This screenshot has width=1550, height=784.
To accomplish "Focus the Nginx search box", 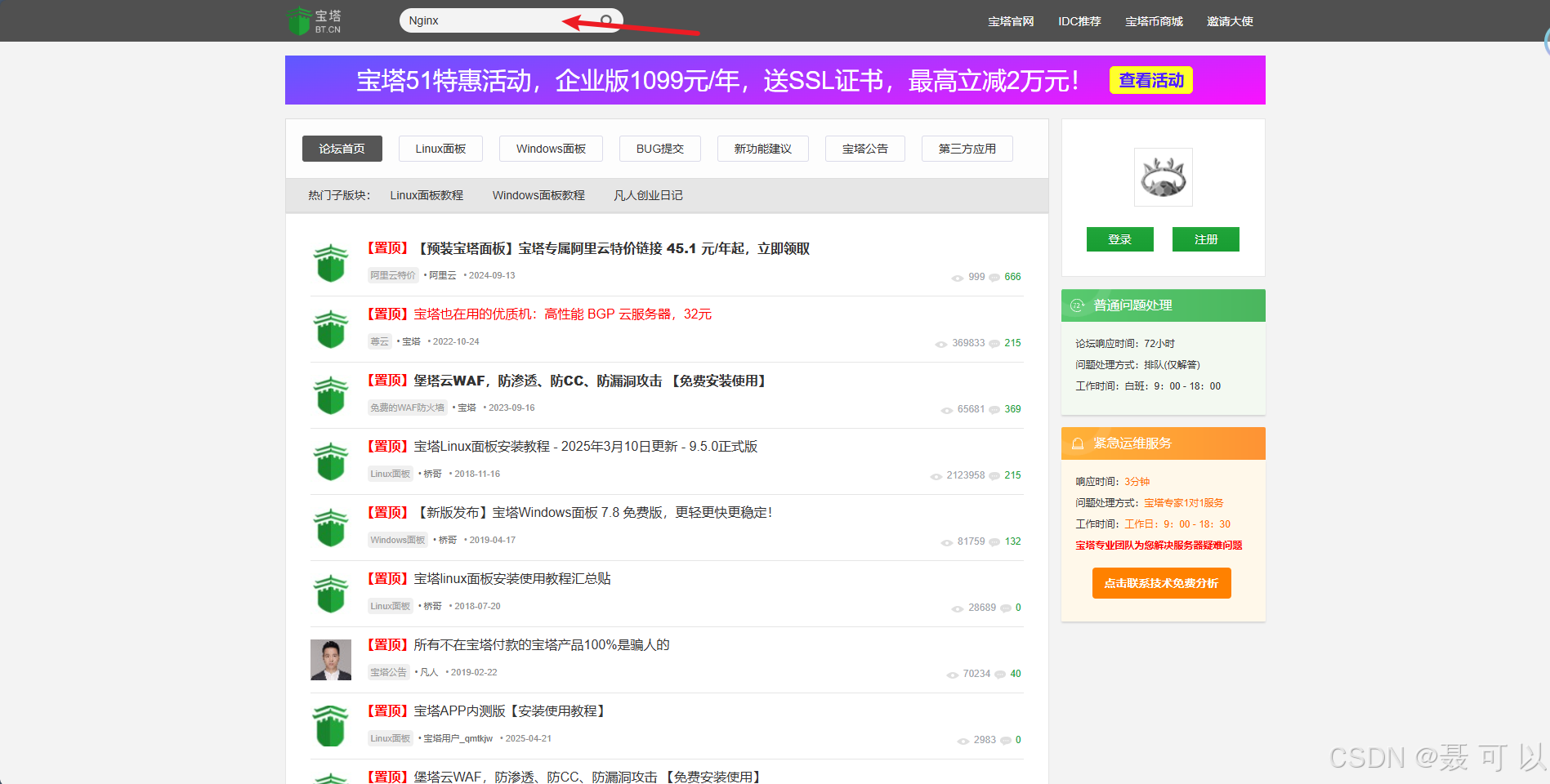I will [x=511, y=20].
